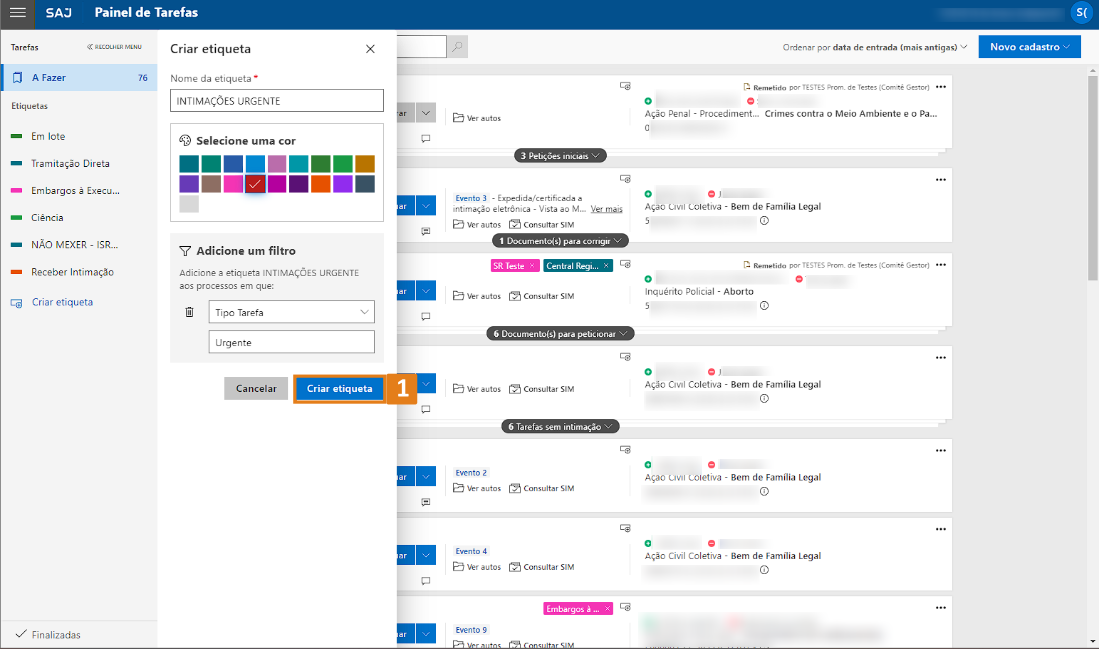The width and height of the screenshot is (1099, 649).
Task: Click the Cancelar button
Action: (x=256, y=389)
